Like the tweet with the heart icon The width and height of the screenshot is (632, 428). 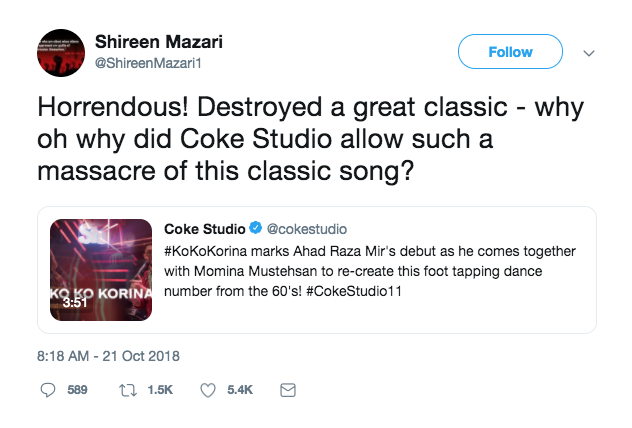click(x=209, y=392)
